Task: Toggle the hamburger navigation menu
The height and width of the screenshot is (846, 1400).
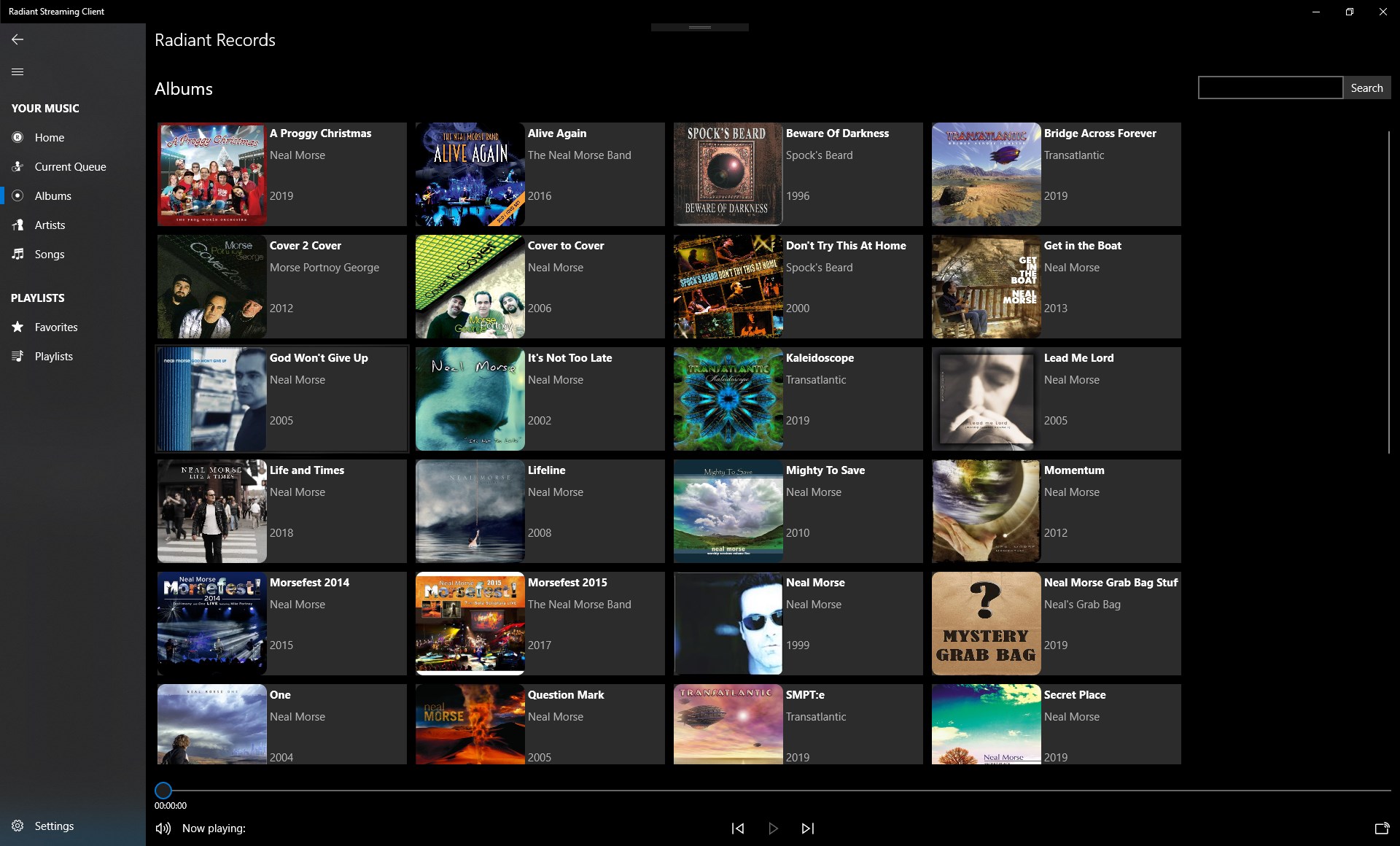Action: [x=17, y=71]
